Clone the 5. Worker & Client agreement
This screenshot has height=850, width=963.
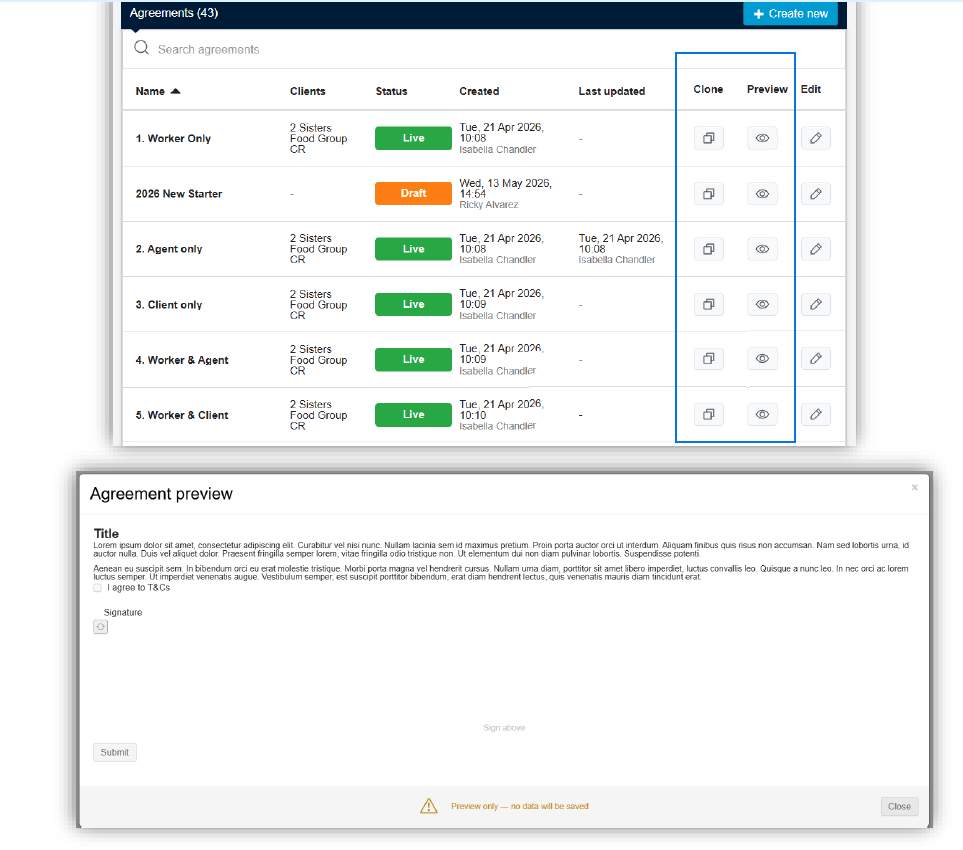point(709,414)
